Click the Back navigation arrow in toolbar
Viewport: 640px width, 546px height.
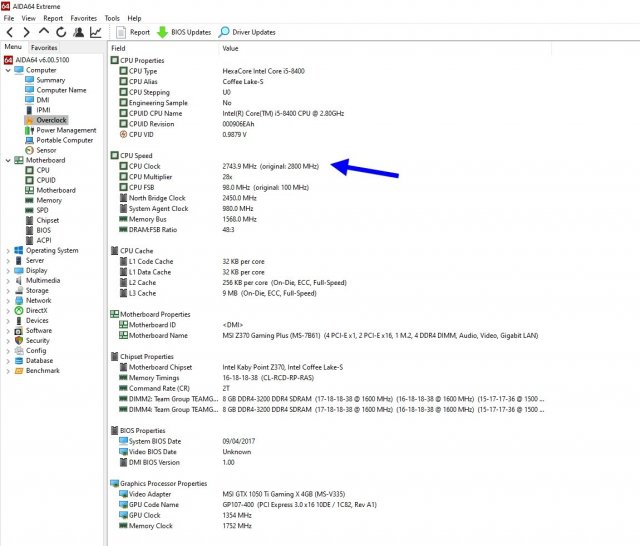10,32
